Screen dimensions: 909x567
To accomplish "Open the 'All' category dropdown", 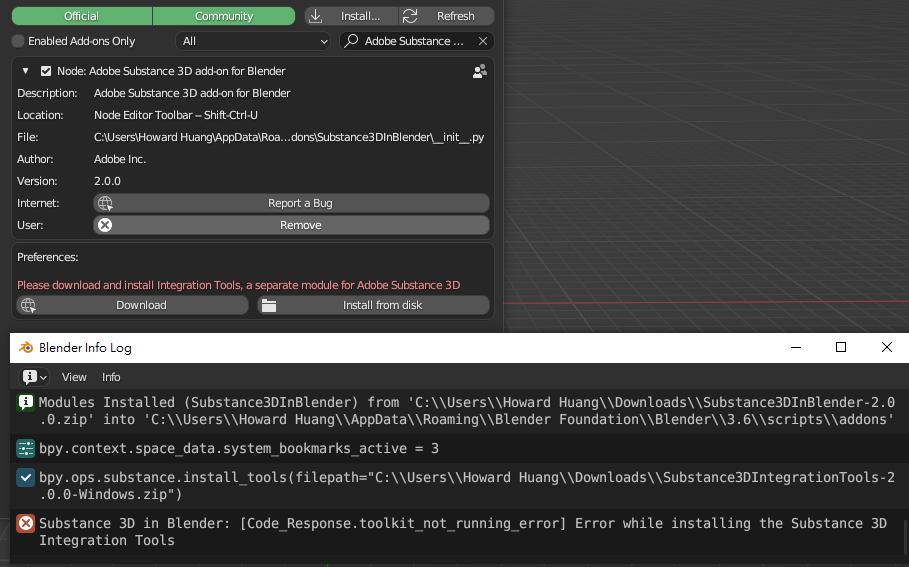I will point(253,41).
